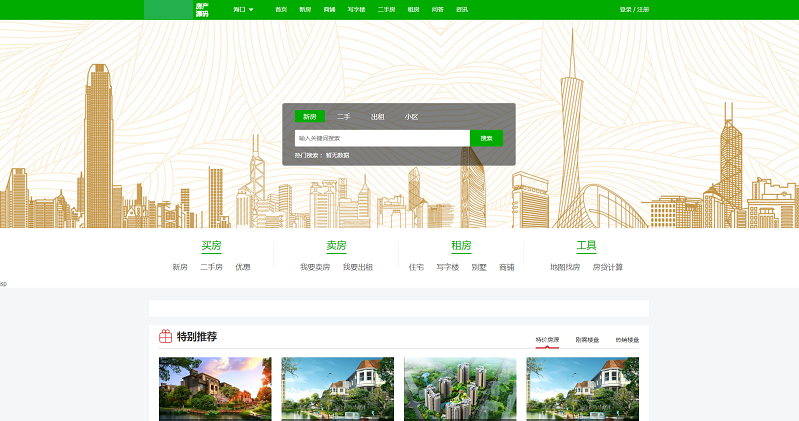Viewport: 799px width, 421px height.
Task: Click the green 搜索 button
Action: [486, 138]
